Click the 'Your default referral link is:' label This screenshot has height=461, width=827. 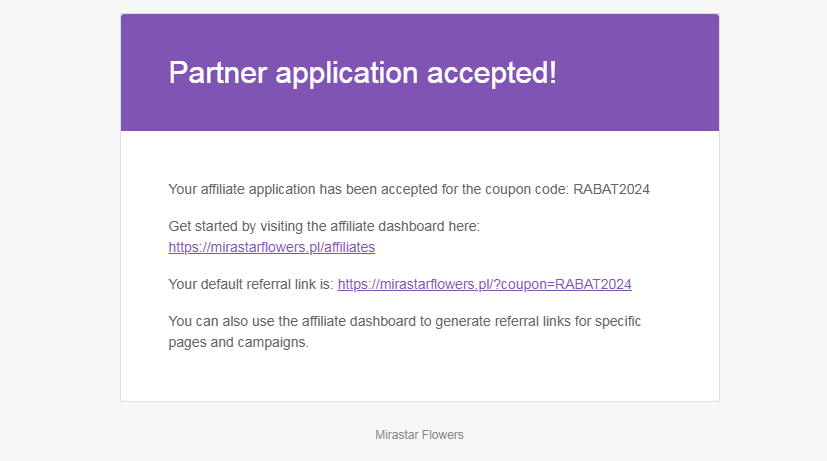coord(251,284)
